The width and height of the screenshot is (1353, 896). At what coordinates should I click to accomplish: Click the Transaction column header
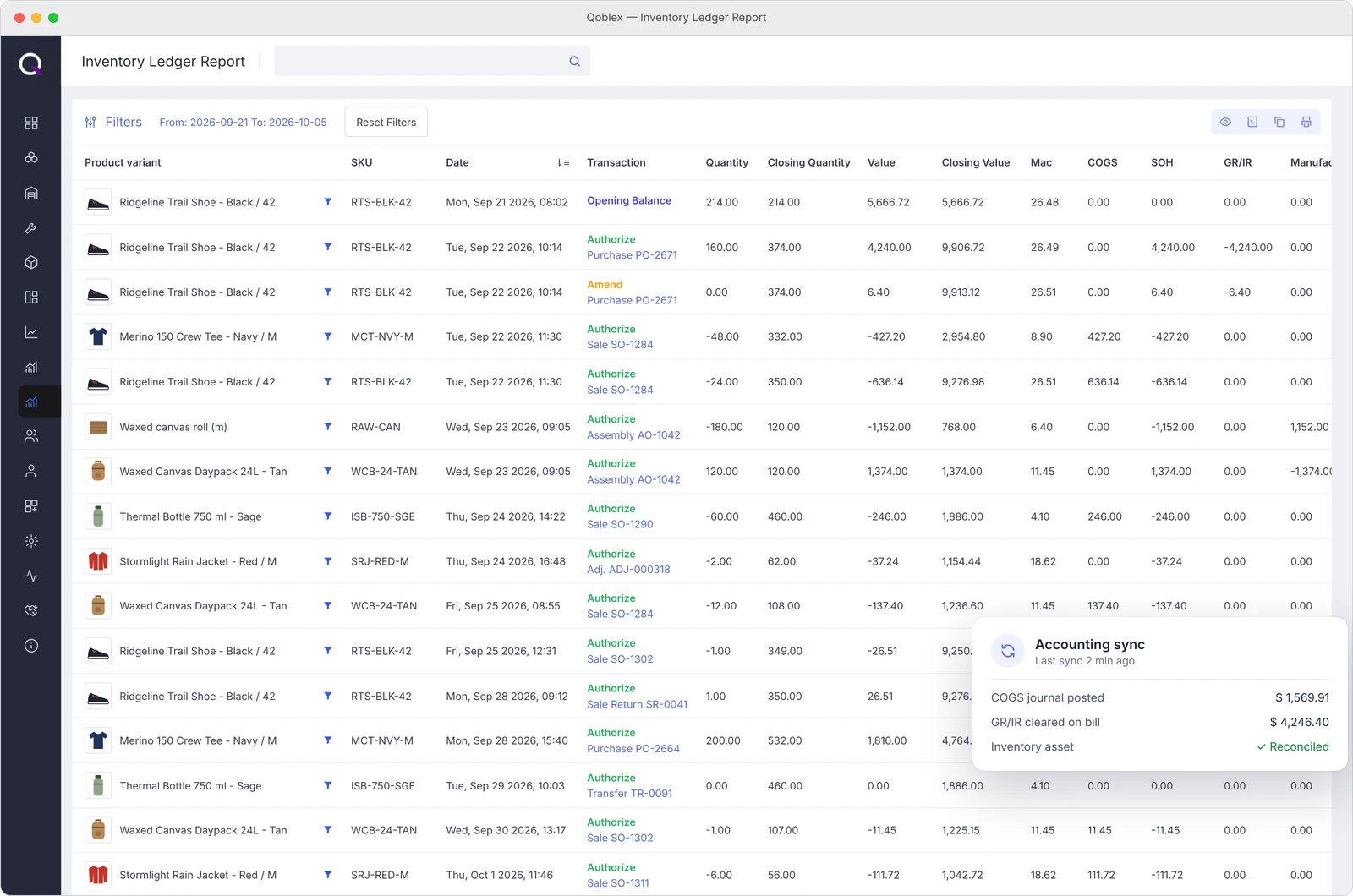click(616, 162)
